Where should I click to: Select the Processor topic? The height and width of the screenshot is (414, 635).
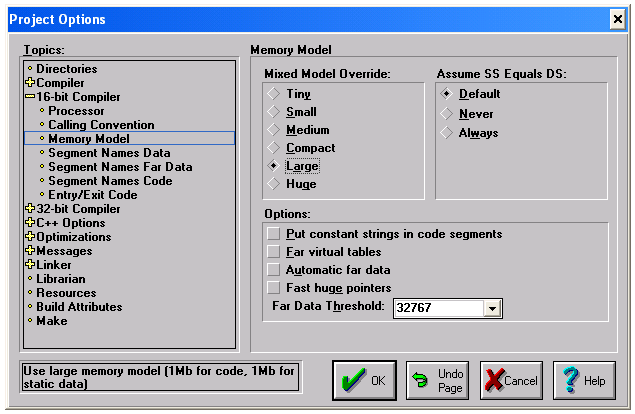76,111
